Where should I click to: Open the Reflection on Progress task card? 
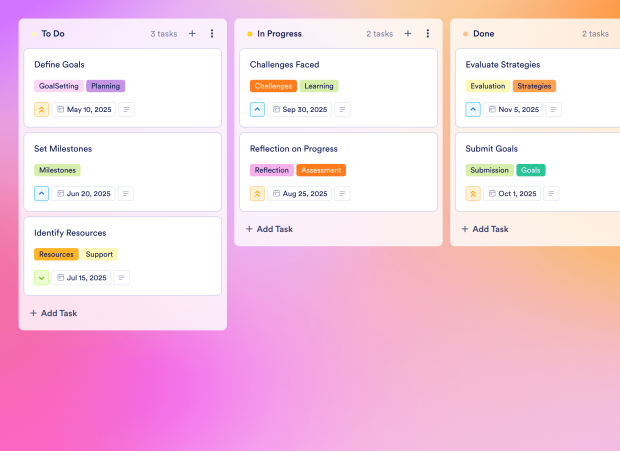pos(338,172)
